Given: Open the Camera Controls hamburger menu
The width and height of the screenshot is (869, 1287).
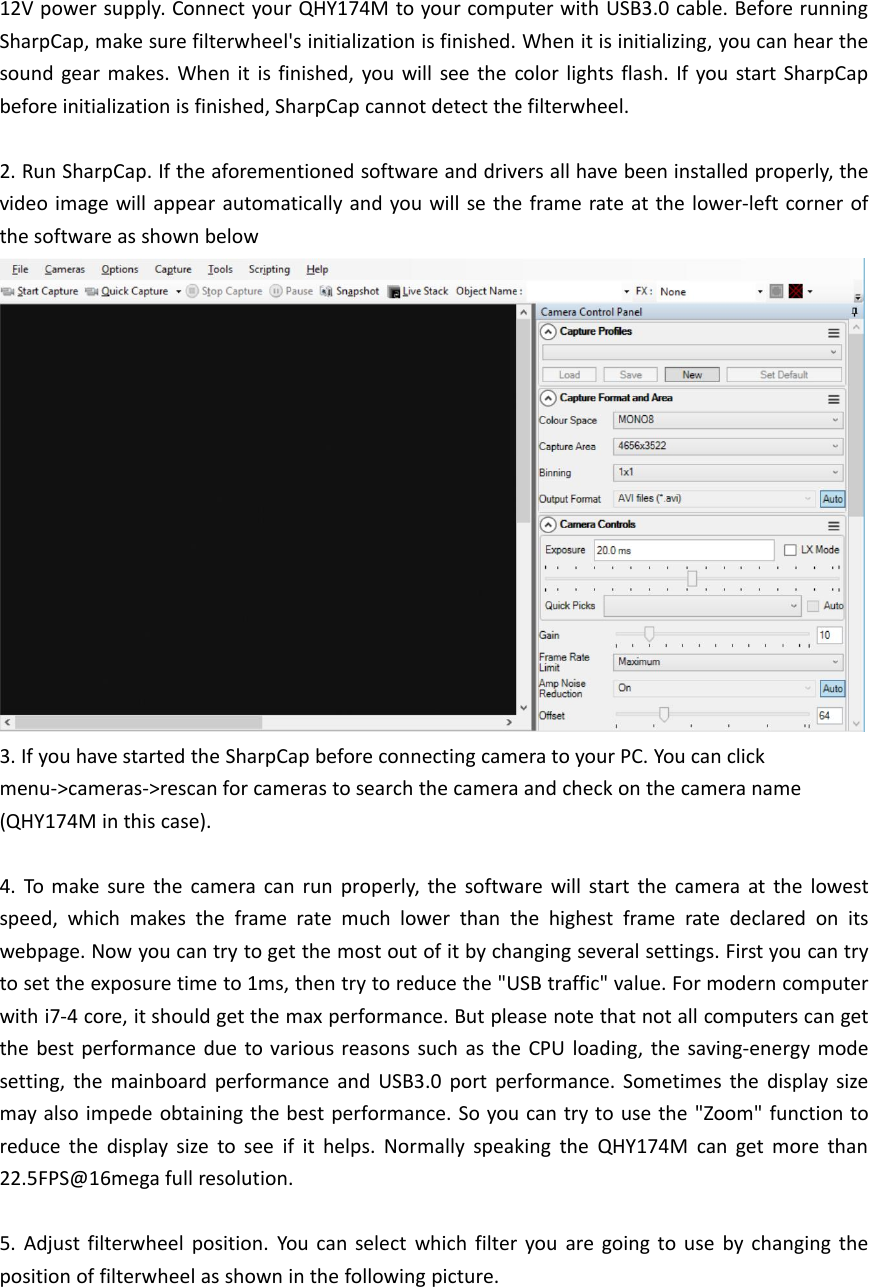Looking at the screenshot, I should click(x=833, y=525).
